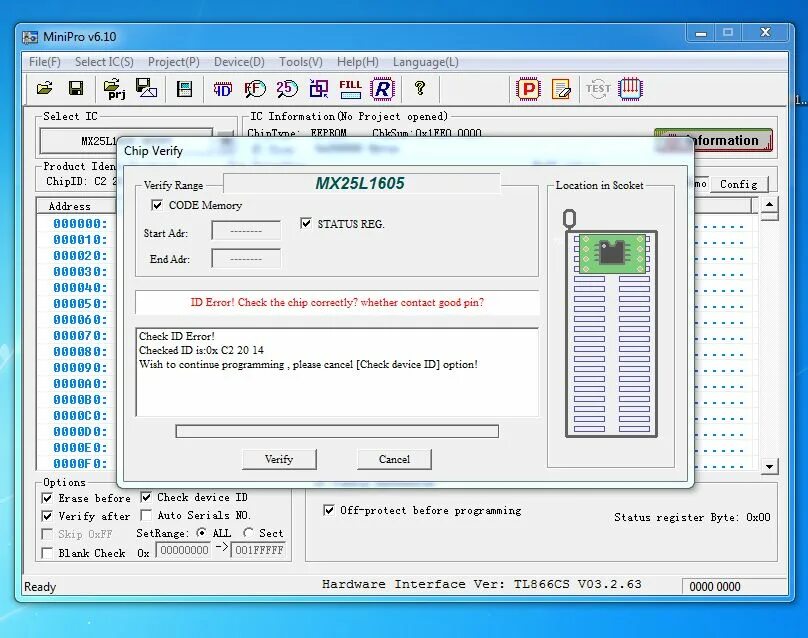Open the Project(P) menu

point(174,62)
